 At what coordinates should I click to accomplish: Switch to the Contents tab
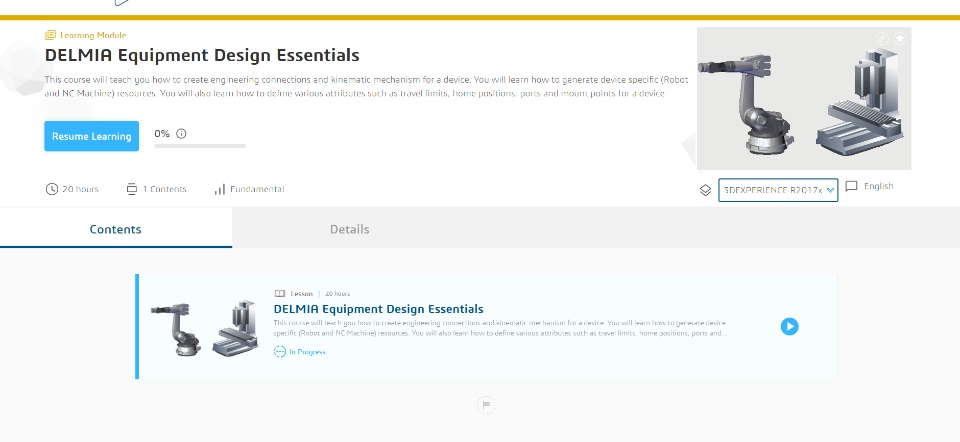116,229
